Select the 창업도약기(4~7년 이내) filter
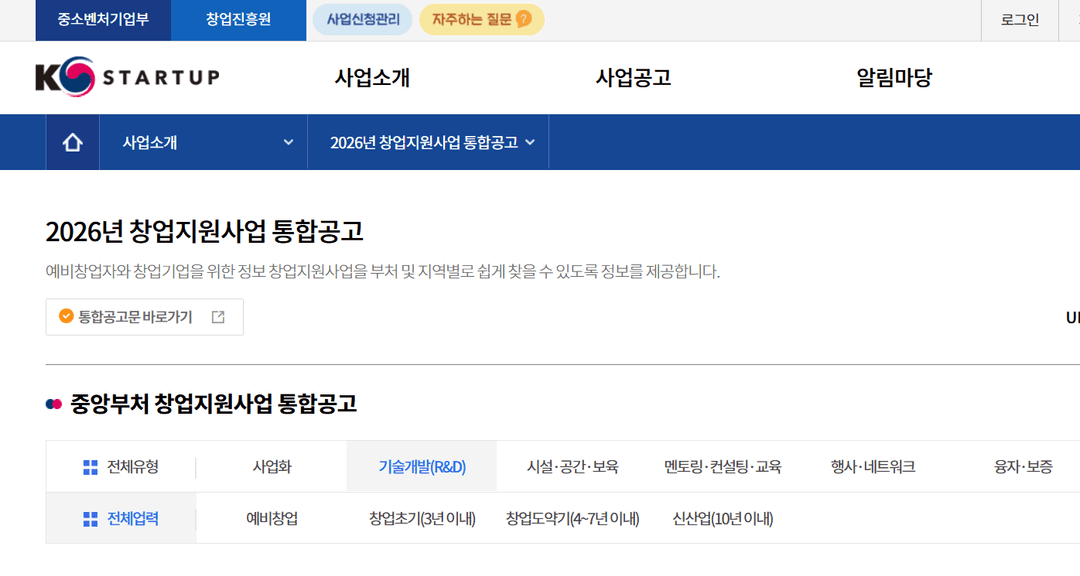1080x576 pixels. tap(572, 519)
